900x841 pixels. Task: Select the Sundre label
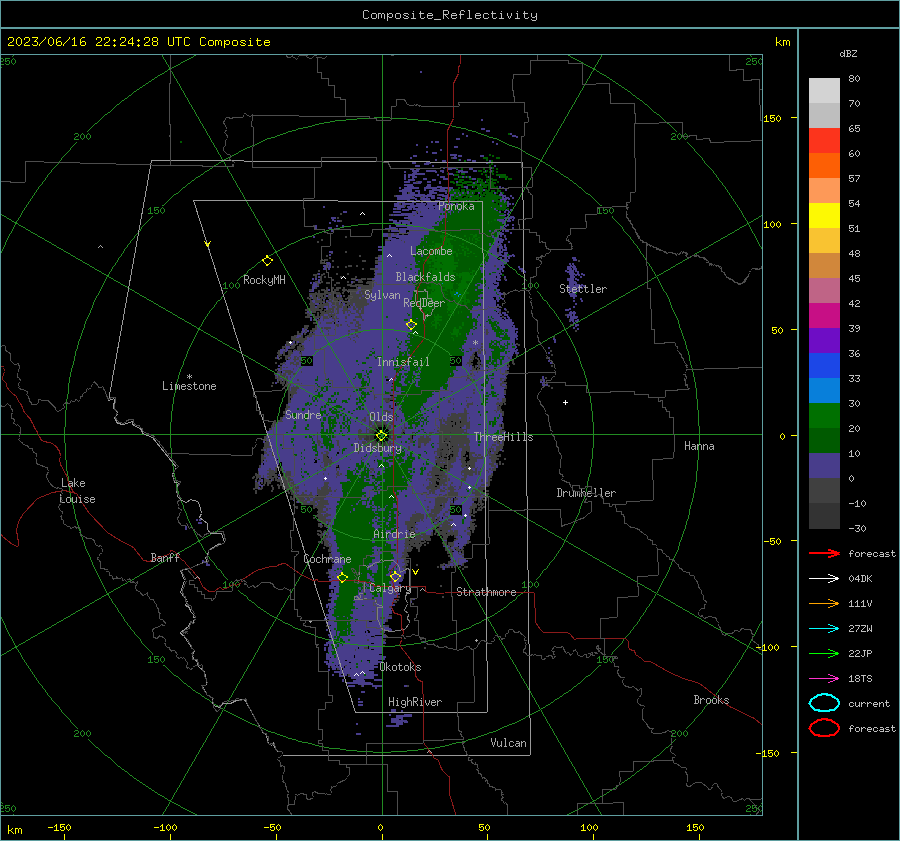pyautogui.click(x=303, y=414)
